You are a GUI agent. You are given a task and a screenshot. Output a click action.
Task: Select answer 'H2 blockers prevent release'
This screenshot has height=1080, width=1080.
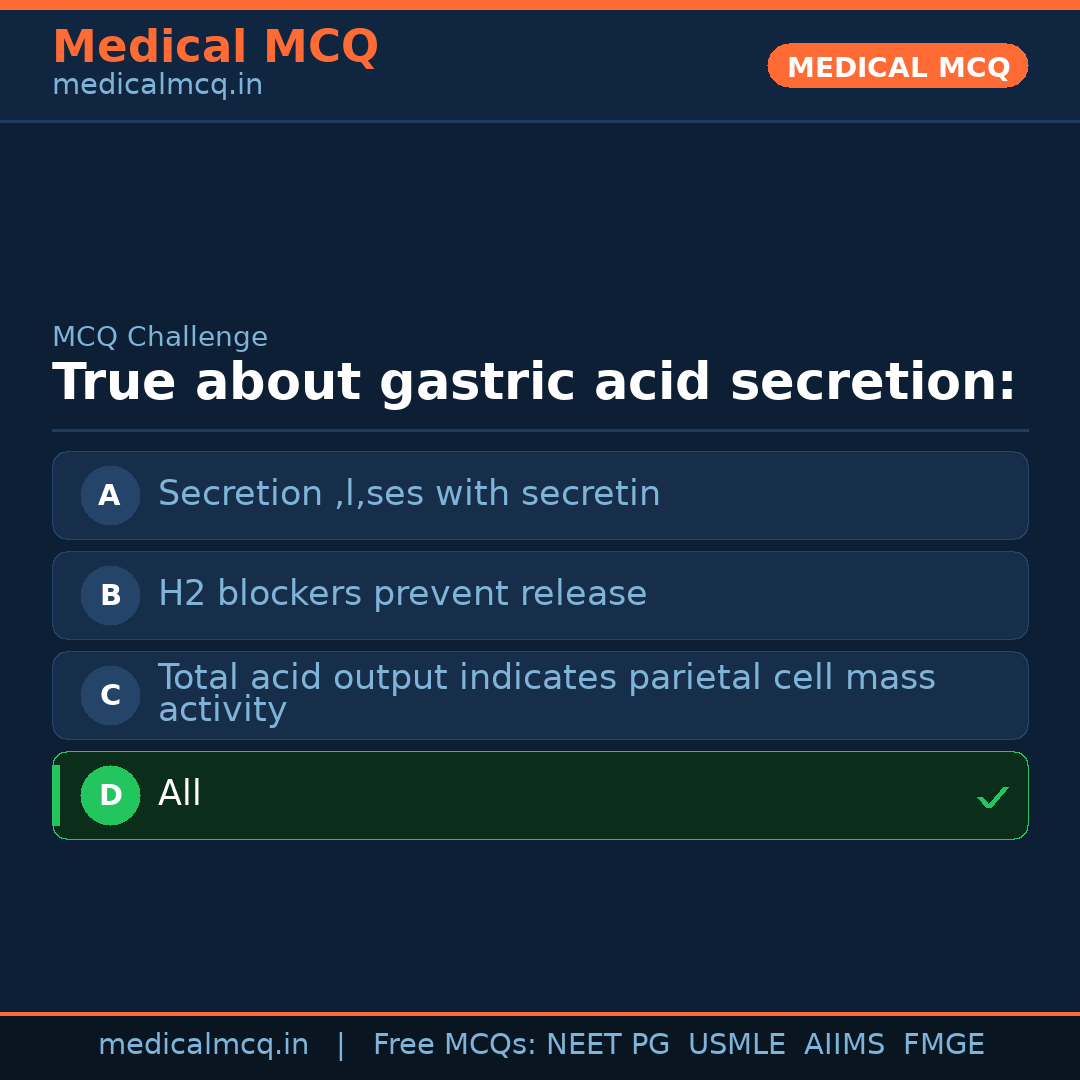point(402,594)
